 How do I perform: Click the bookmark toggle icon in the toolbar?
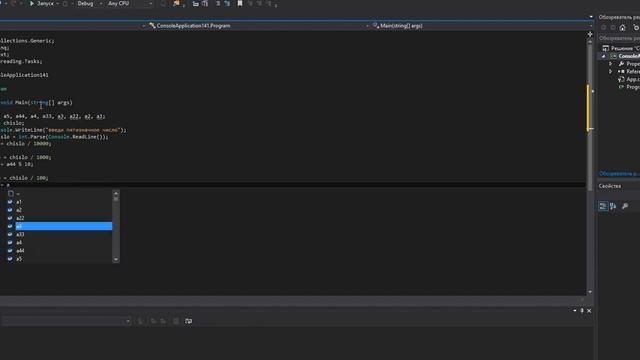[x=240, y=4]
